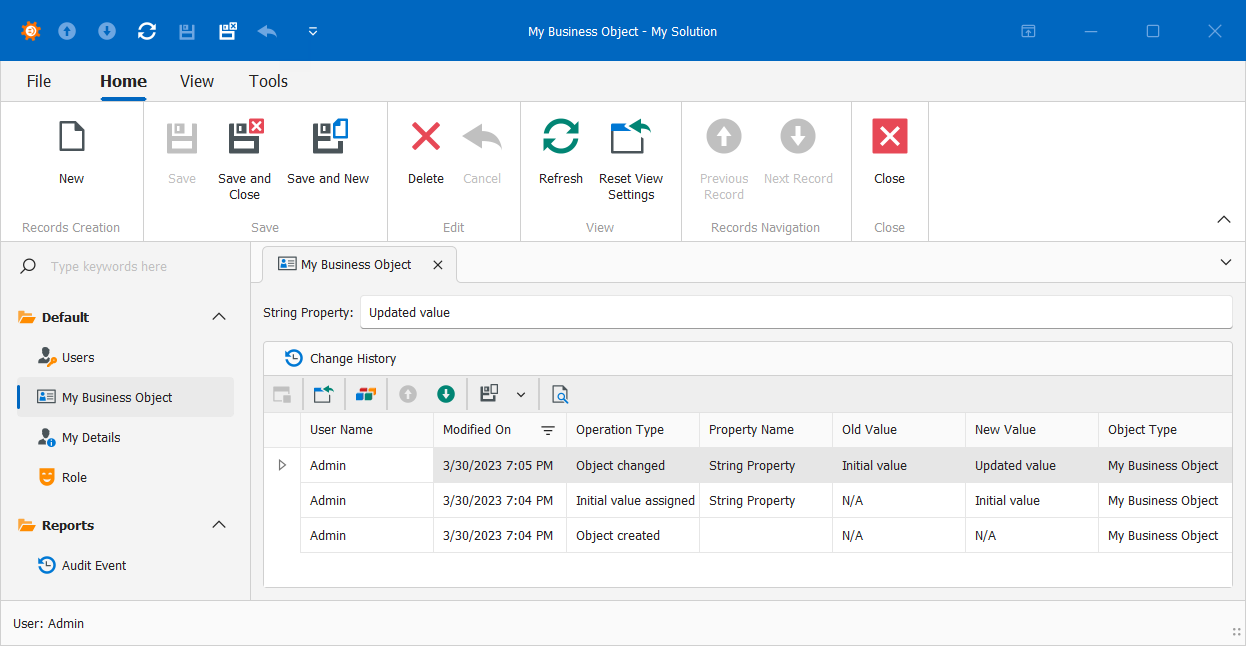Click the Object Type column header
The height and width of the screenshot is (646, 1246).
pyautogui.click(x=1165, y=430)
